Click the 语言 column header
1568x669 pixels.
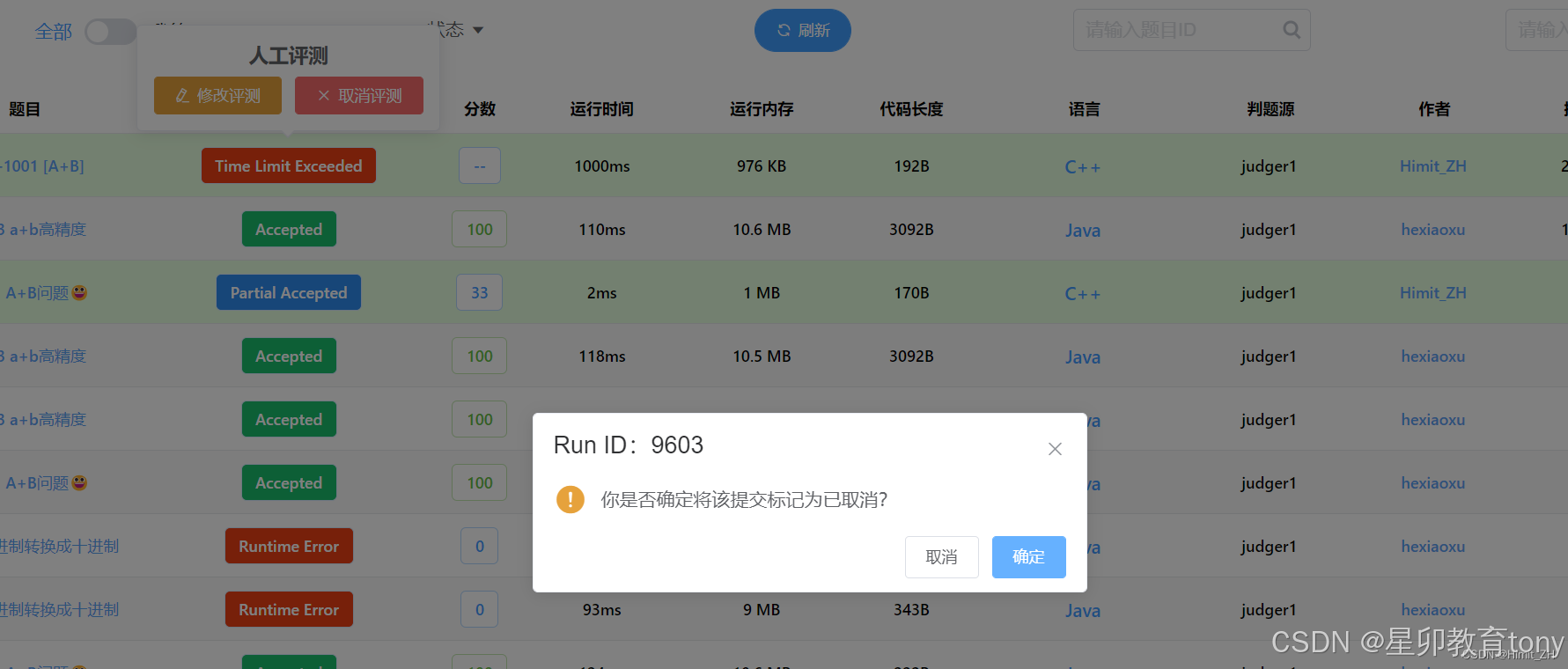click(x=1085, y=109)
